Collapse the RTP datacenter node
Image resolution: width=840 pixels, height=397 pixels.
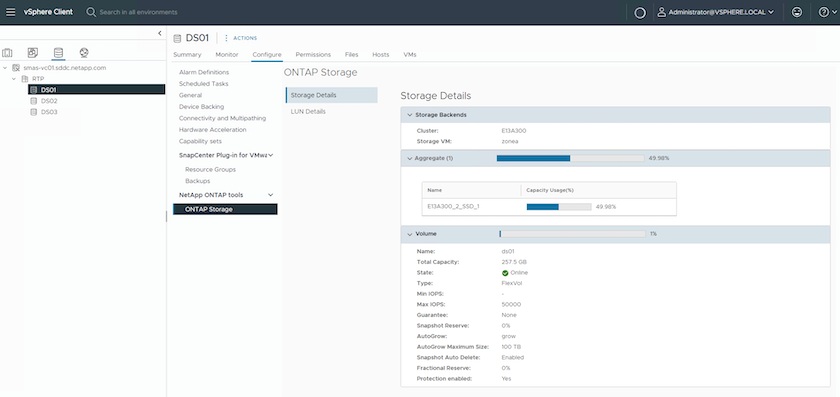click(x=14, y=79)
